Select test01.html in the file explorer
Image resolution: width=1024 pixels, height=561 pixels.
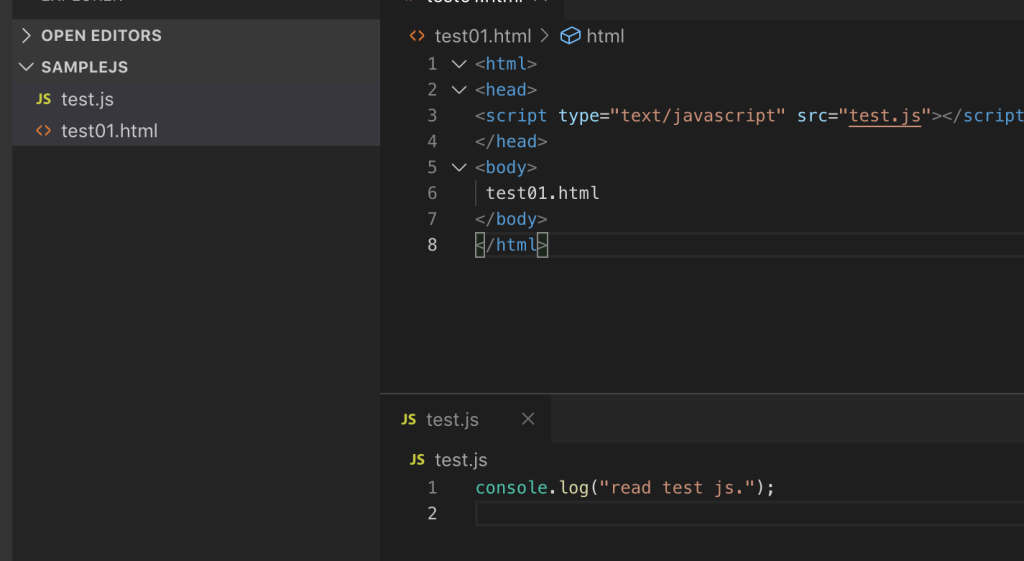[x=109, y=131]
